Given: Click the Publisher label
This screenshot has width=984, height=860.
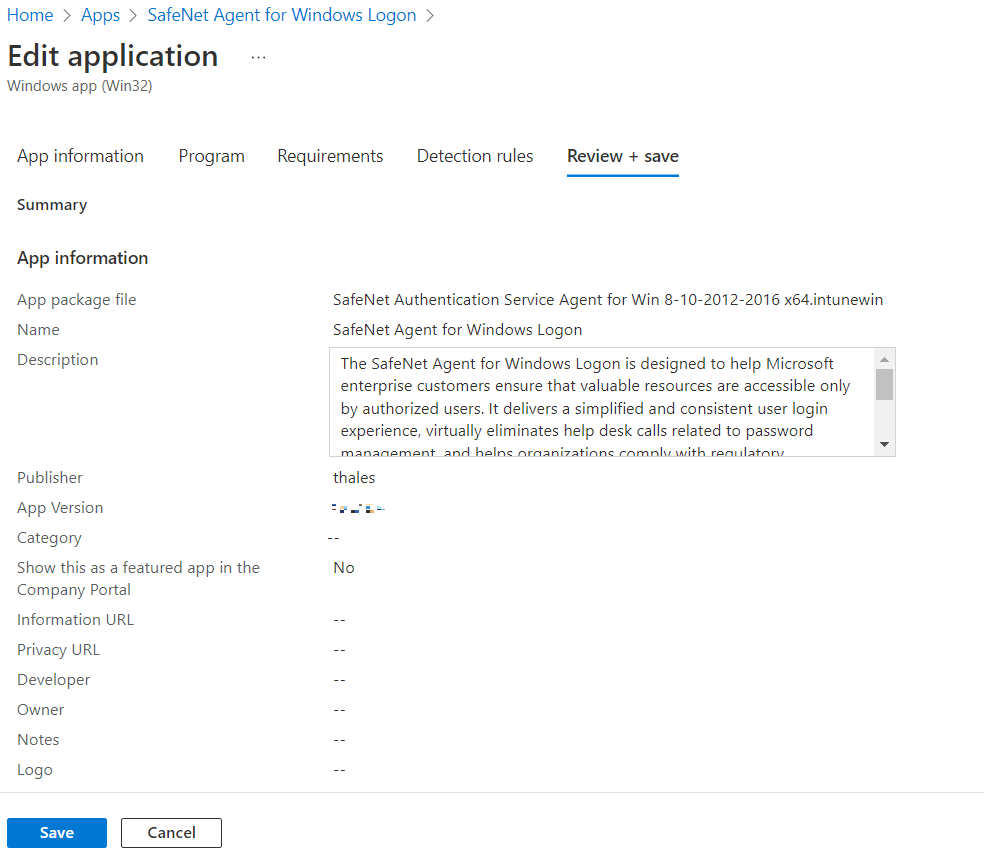Looking at the screenshot, I should (50, 478).
